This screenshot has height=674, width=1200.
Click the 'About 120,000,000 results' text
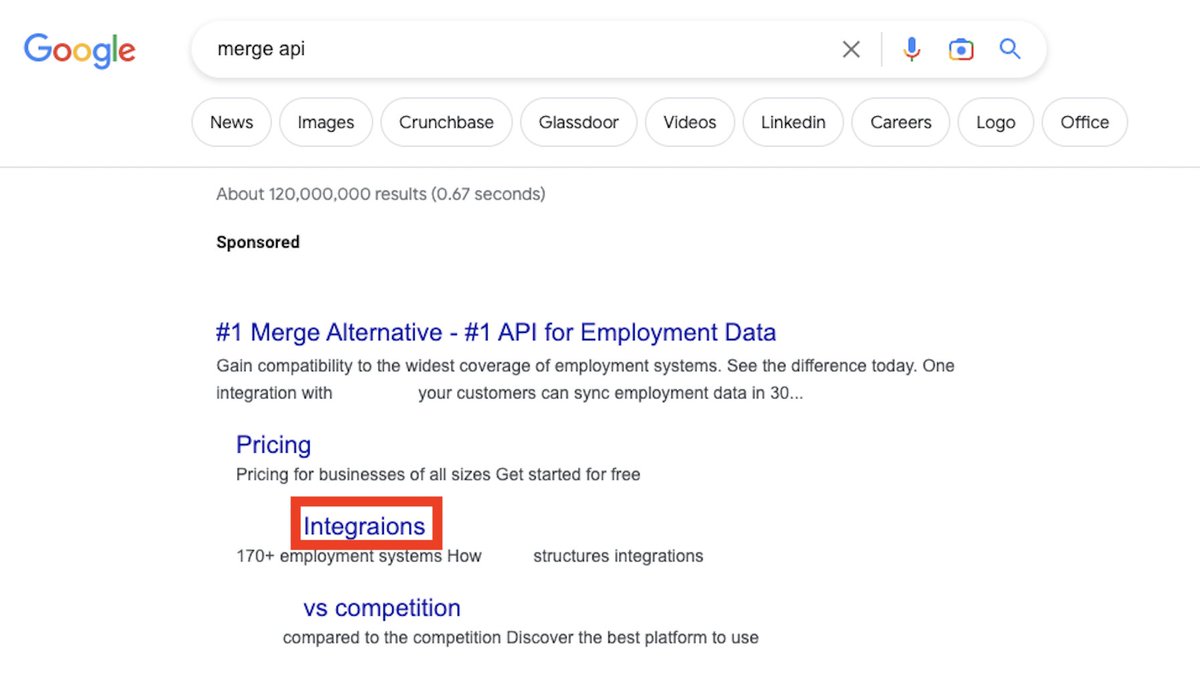tap(381, 194)
